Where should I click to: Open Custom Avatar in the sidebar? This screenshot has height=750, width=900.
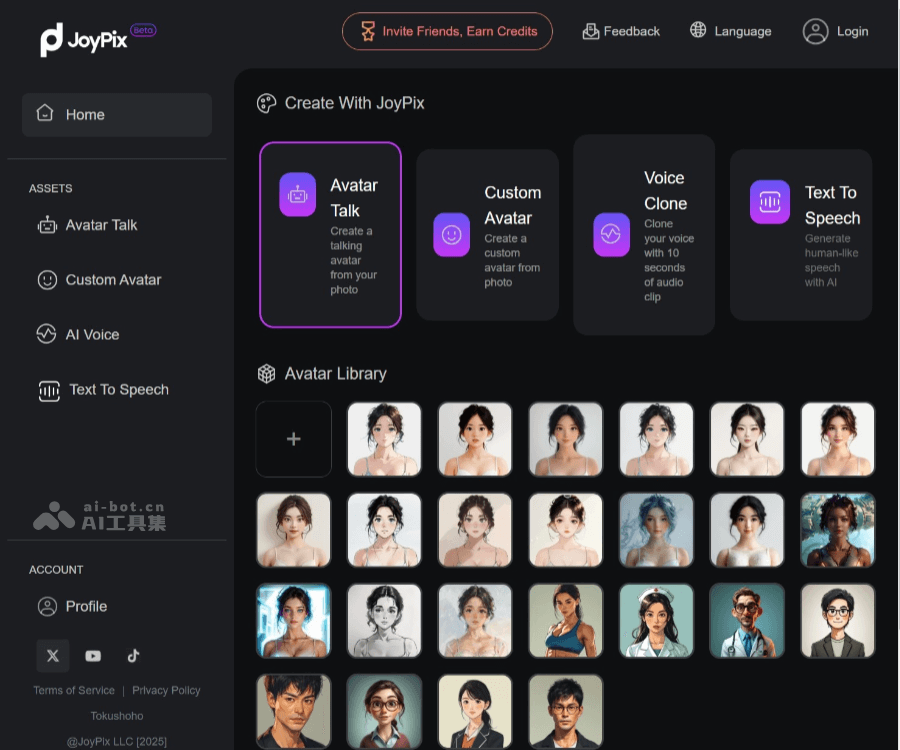tap(112, 280)
